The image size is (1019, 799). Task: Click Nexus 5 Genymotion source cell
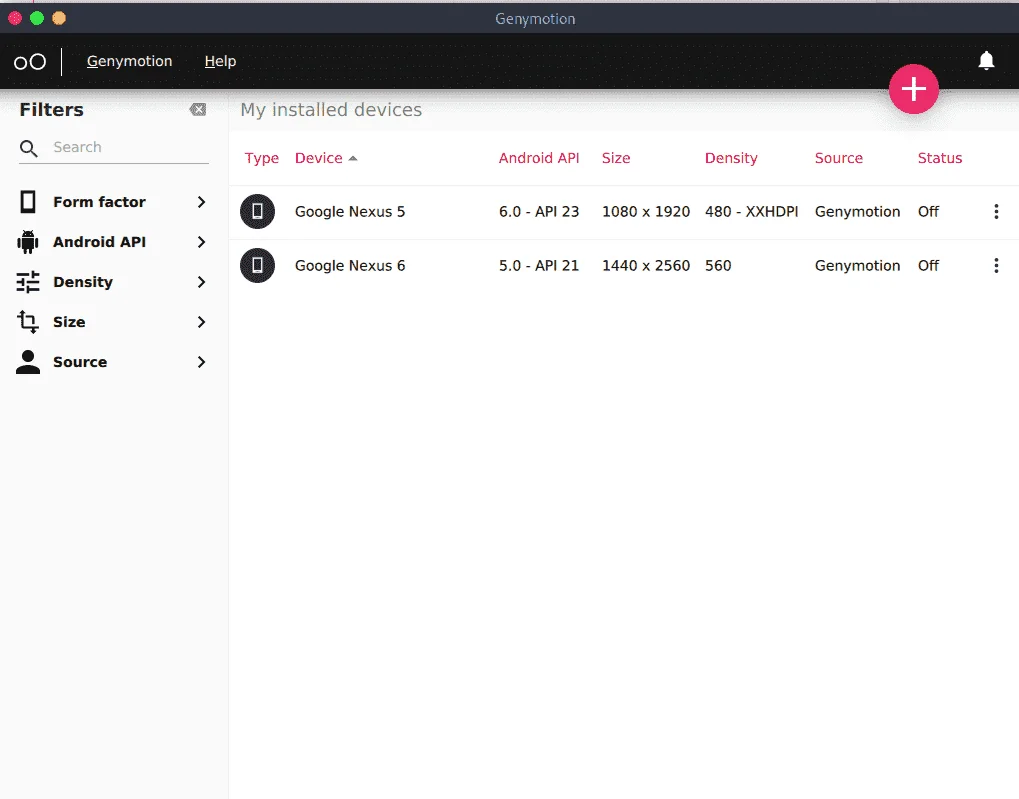click(857, 212)
